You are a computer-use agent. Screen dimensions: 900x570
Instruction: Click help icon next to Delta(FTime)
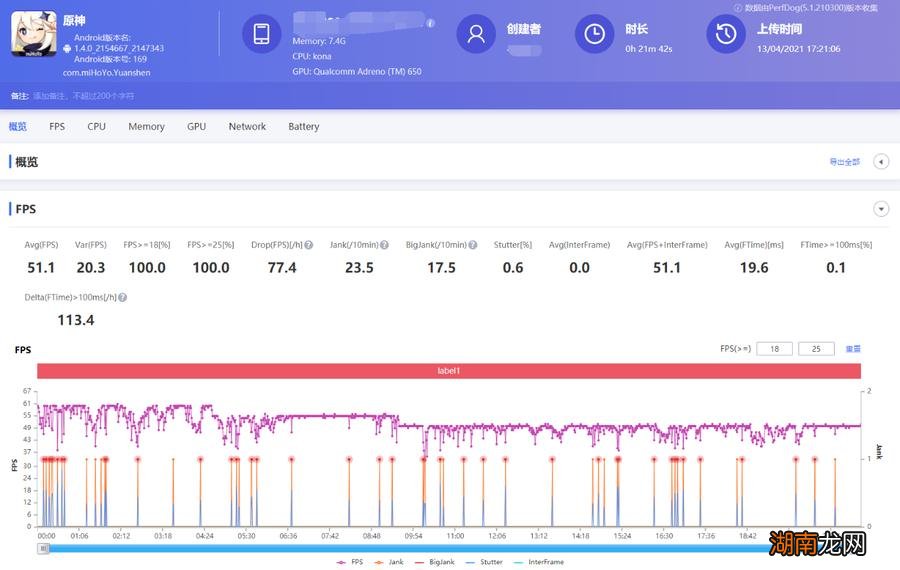pyautogui.click(x=122, y=297)
